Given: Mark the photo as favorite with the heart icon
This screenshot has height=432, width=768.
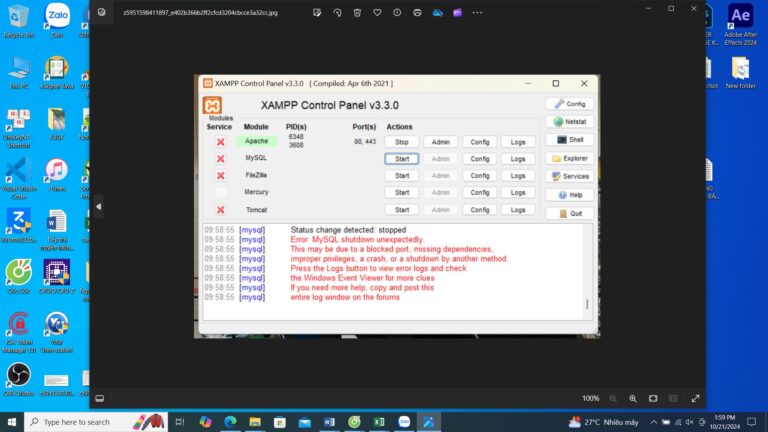Looking at the screenshot, I should 377,13.
